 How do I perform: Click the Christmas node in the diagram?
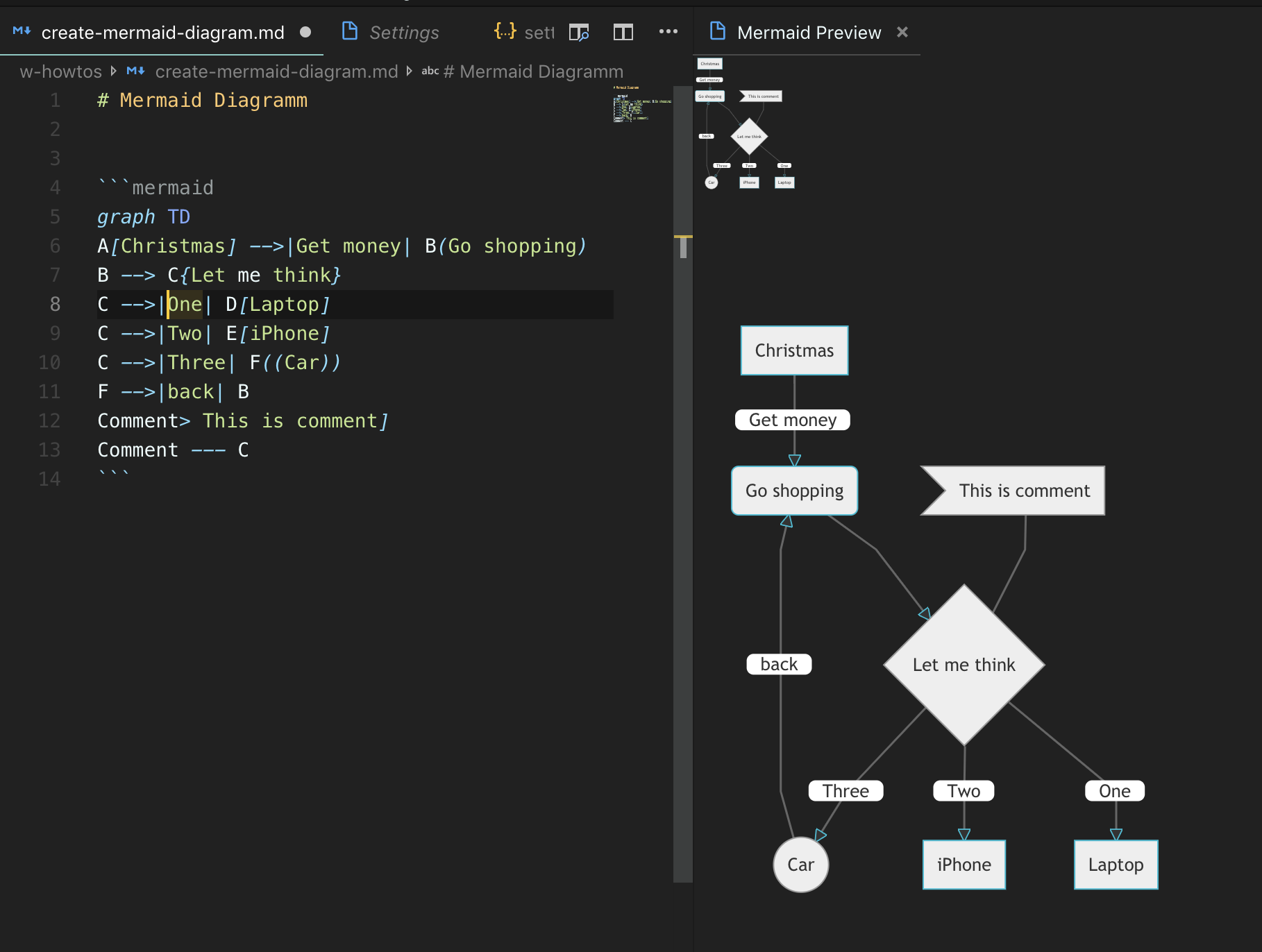coord(794,350)
